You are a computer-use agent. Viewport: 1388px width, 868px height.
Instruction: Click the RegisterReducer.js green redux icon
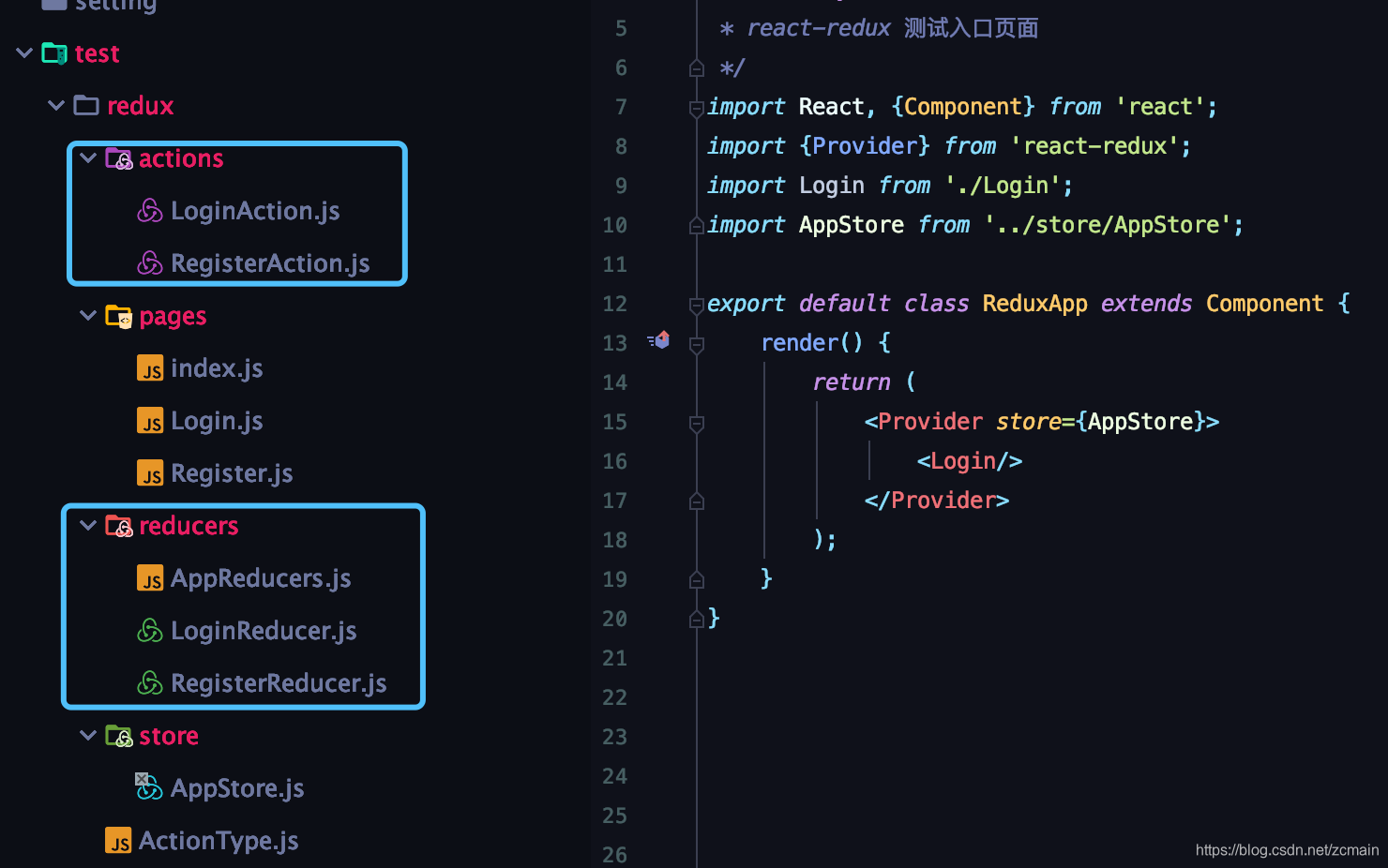tap(150, 683)
